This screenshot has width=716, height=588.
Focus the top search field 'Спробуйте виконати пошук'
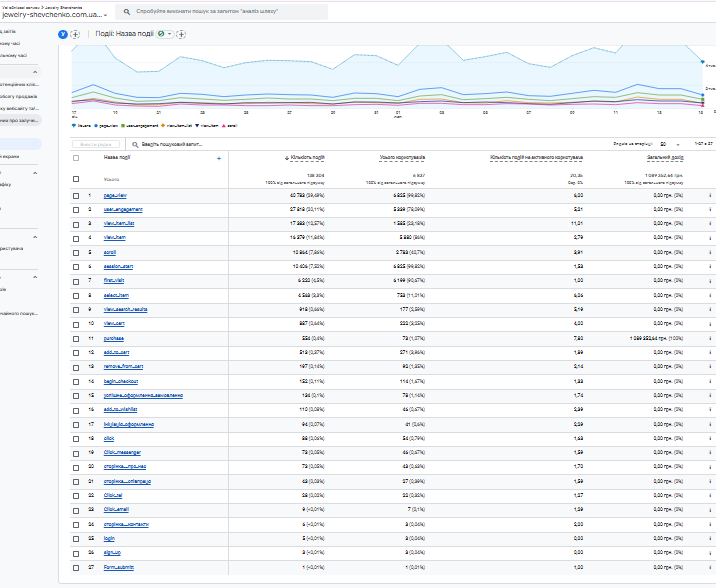pos(221,12)
